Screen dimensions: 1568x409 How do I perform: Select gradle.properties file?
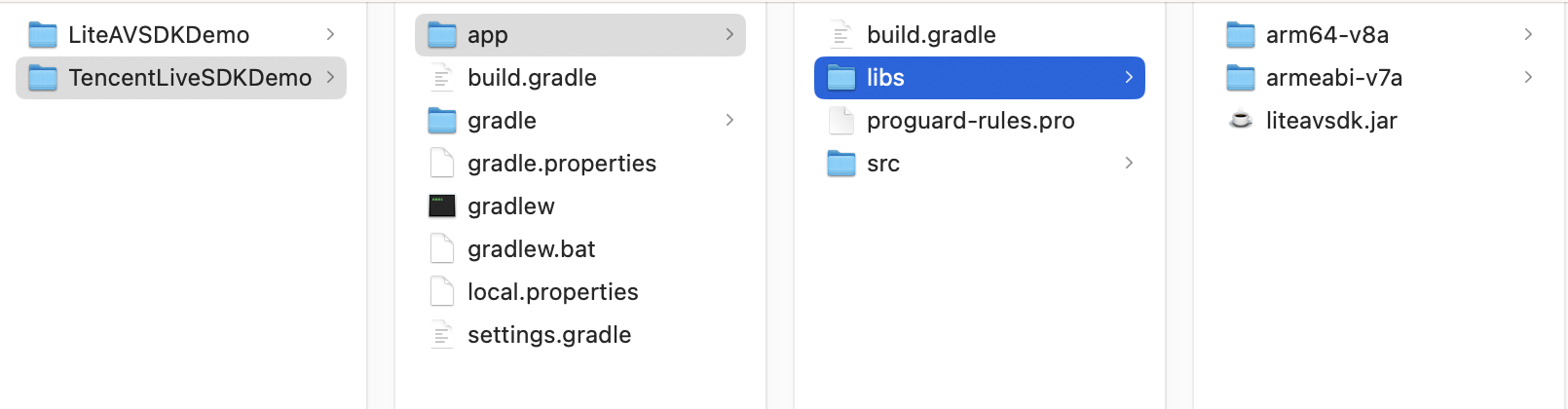coord(561,164)
